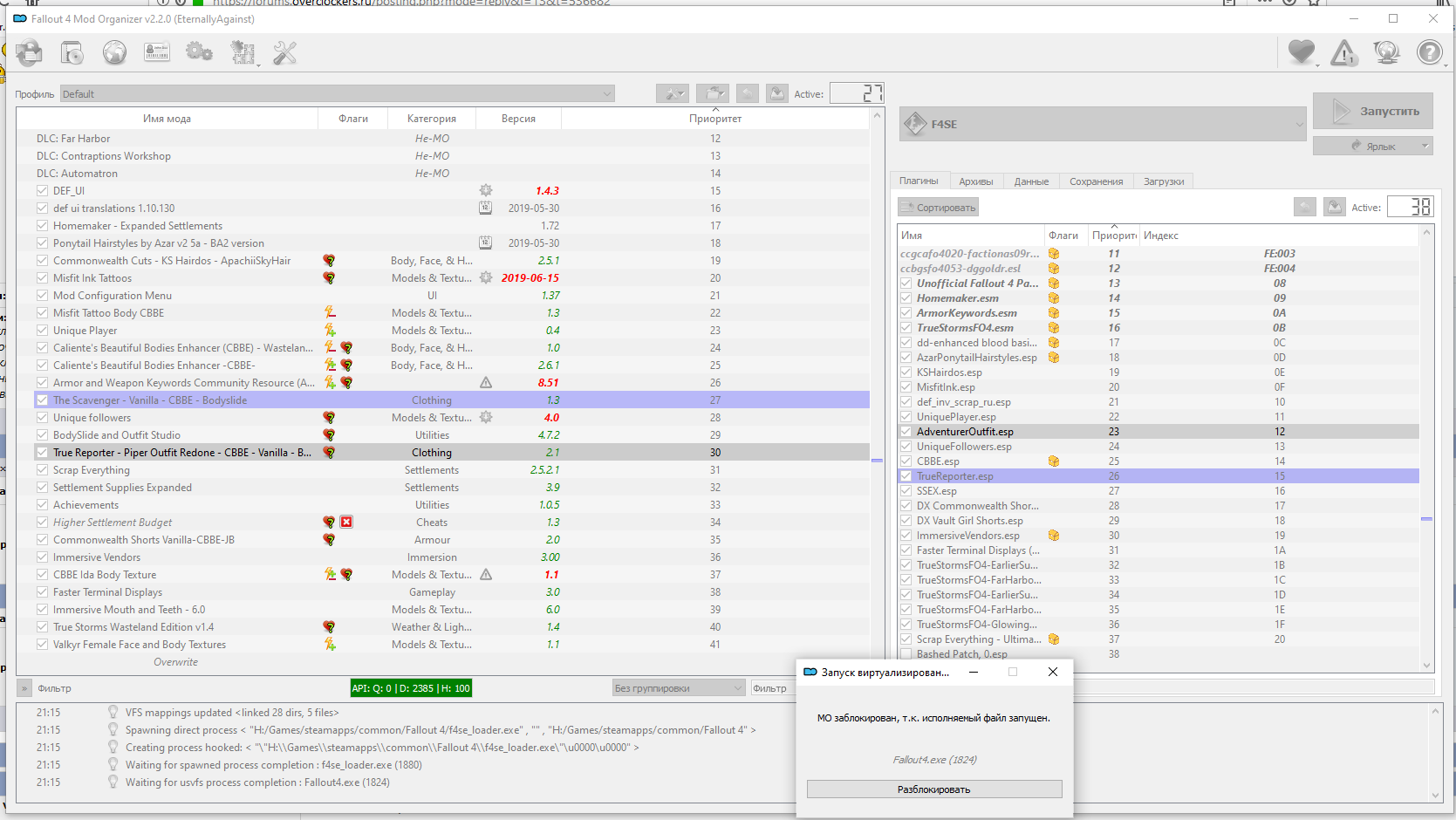The width and height of the screenshot is (1456, 820).
Task: Click the Запустить run button
Action: click(x=1373, y=112)
